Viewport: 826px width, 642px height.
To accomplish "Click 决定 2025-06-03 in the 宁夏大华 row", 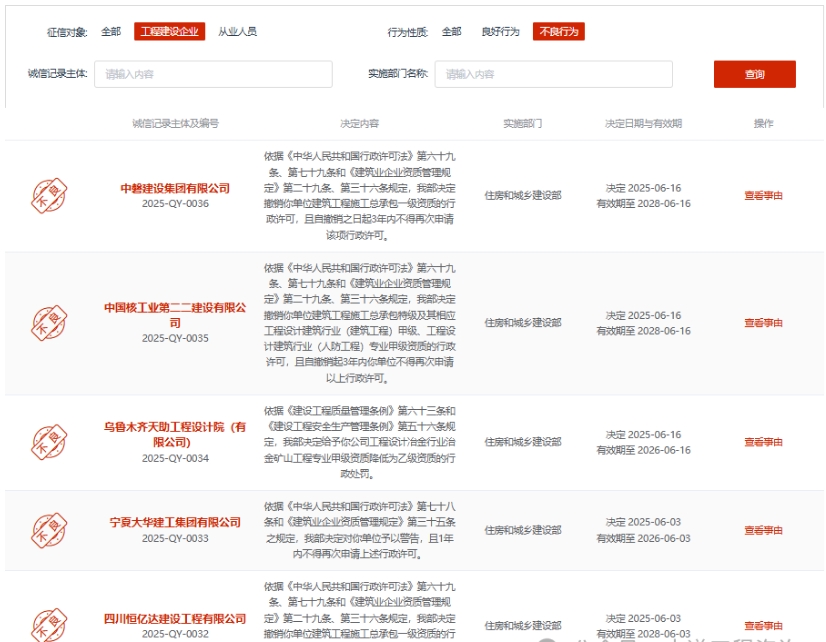I will coord(643,522).
